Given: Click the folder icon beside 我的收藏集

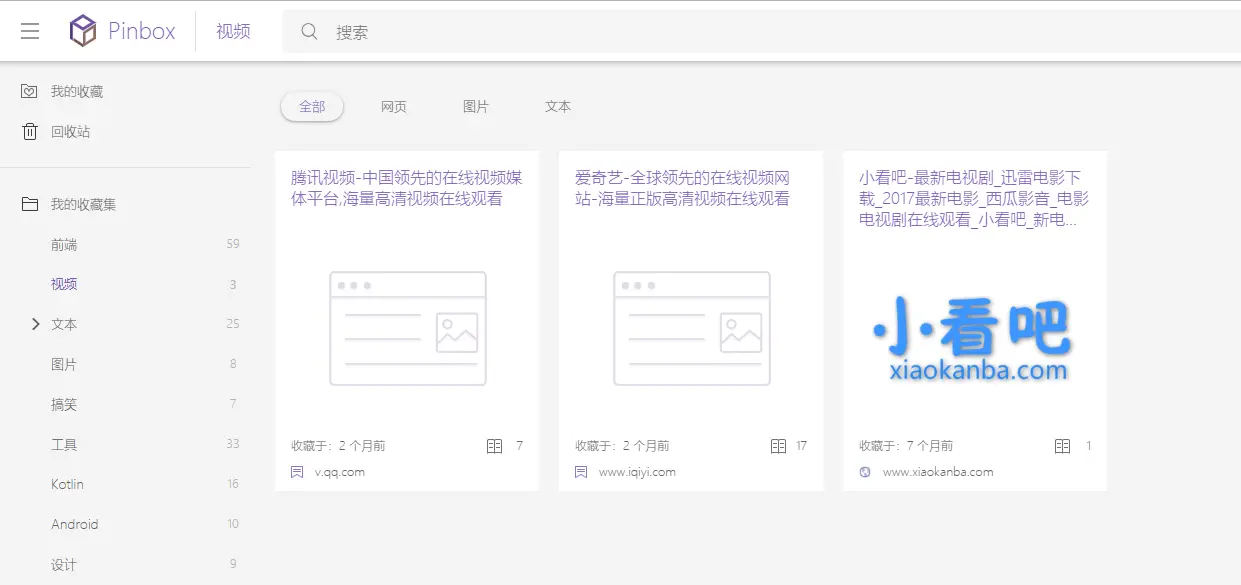Looking at the screenshot, I should tap(29, 204).
